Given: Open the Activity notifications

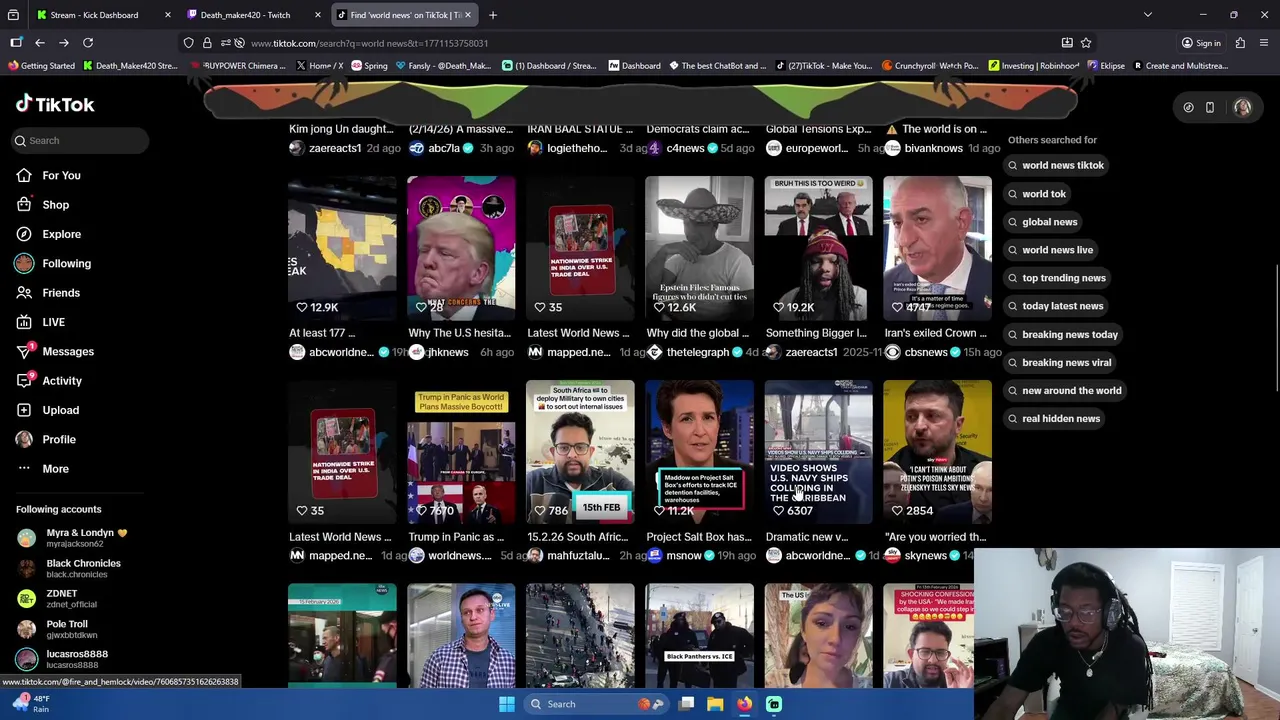Looking at the screenshot, I should pos(61,380).
